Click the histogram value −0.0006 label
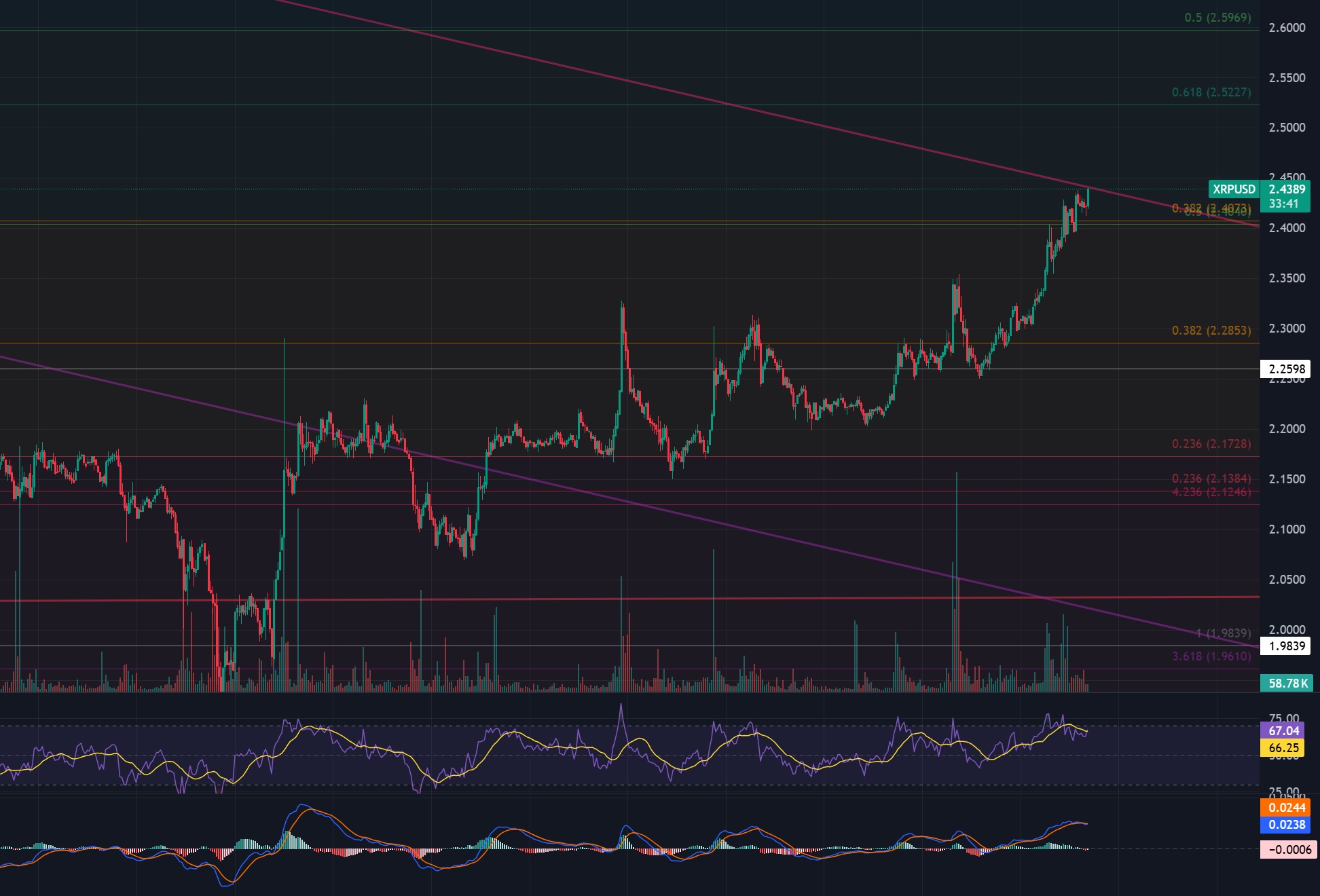Image resolution: width=1320 pixels, height=896 pixels. pos(1289,850)
